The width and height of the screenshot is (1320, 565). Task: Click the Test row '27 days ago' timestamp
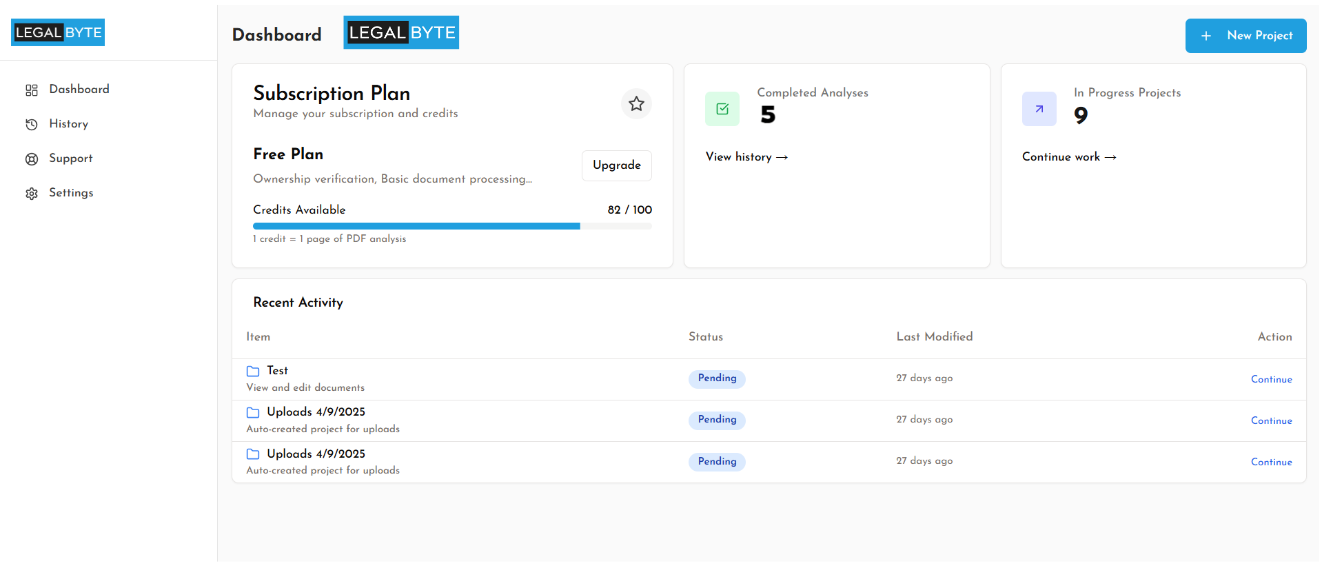pyautogui.click(x=924, y=379)
